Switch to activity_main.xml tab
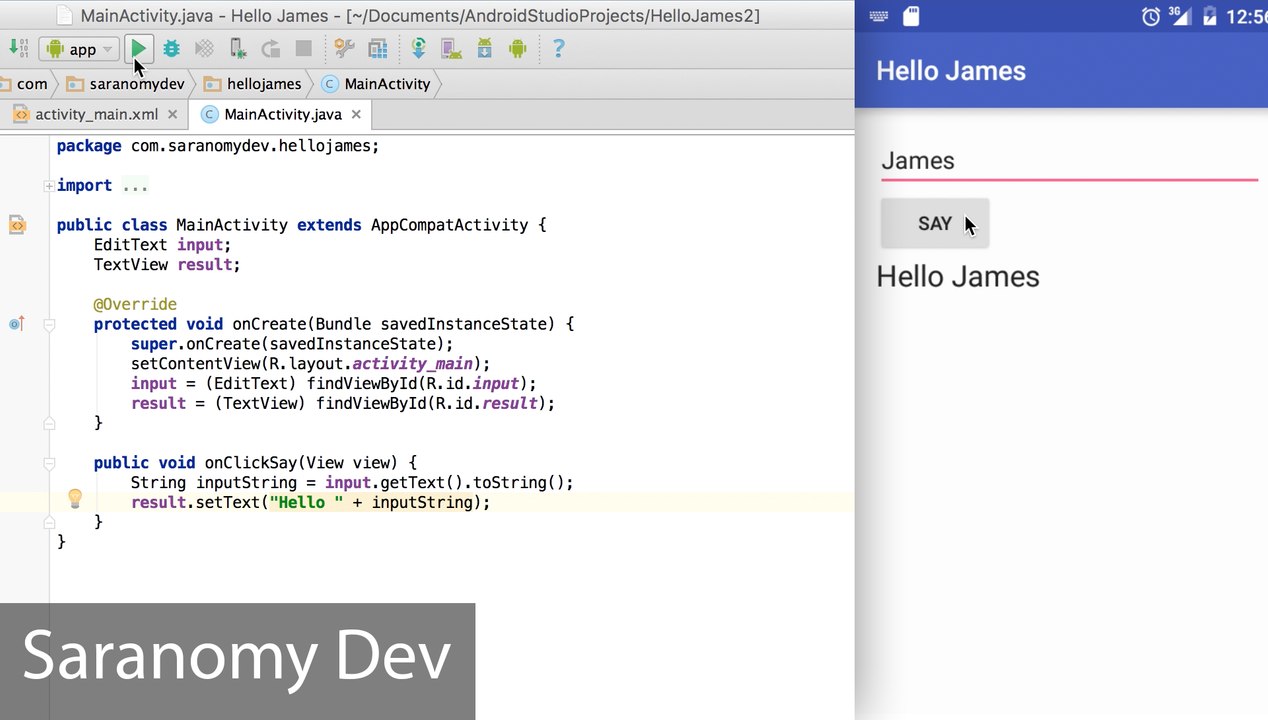This screenshot has height=720, width=1268. (x=86, y=114)
